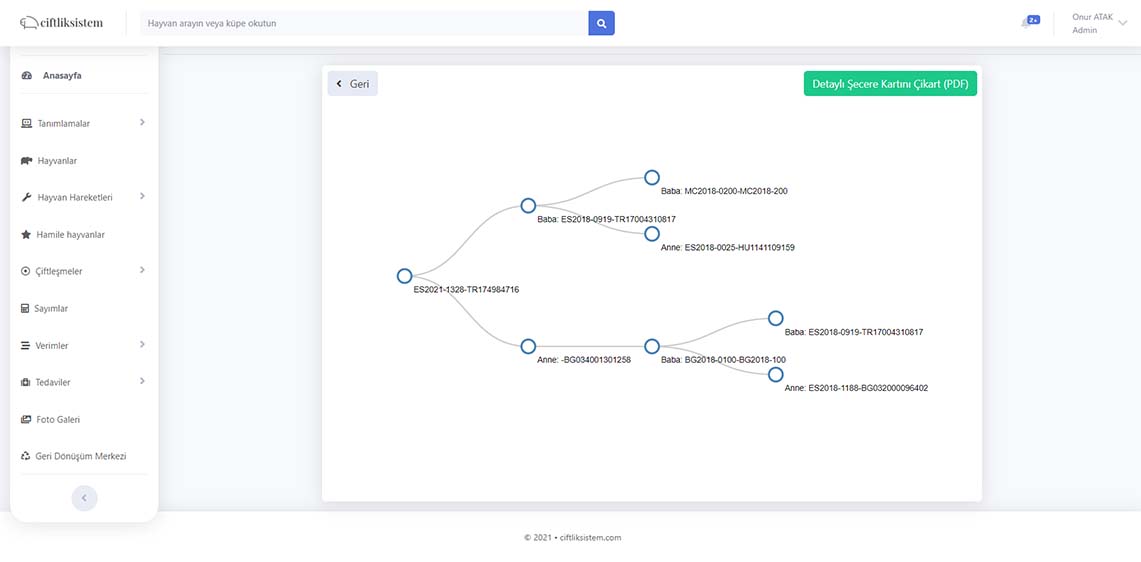The height and width of the screenshot is (562, 1141).
Task: Click the Admin role text
Action: tap(1084, 31)
